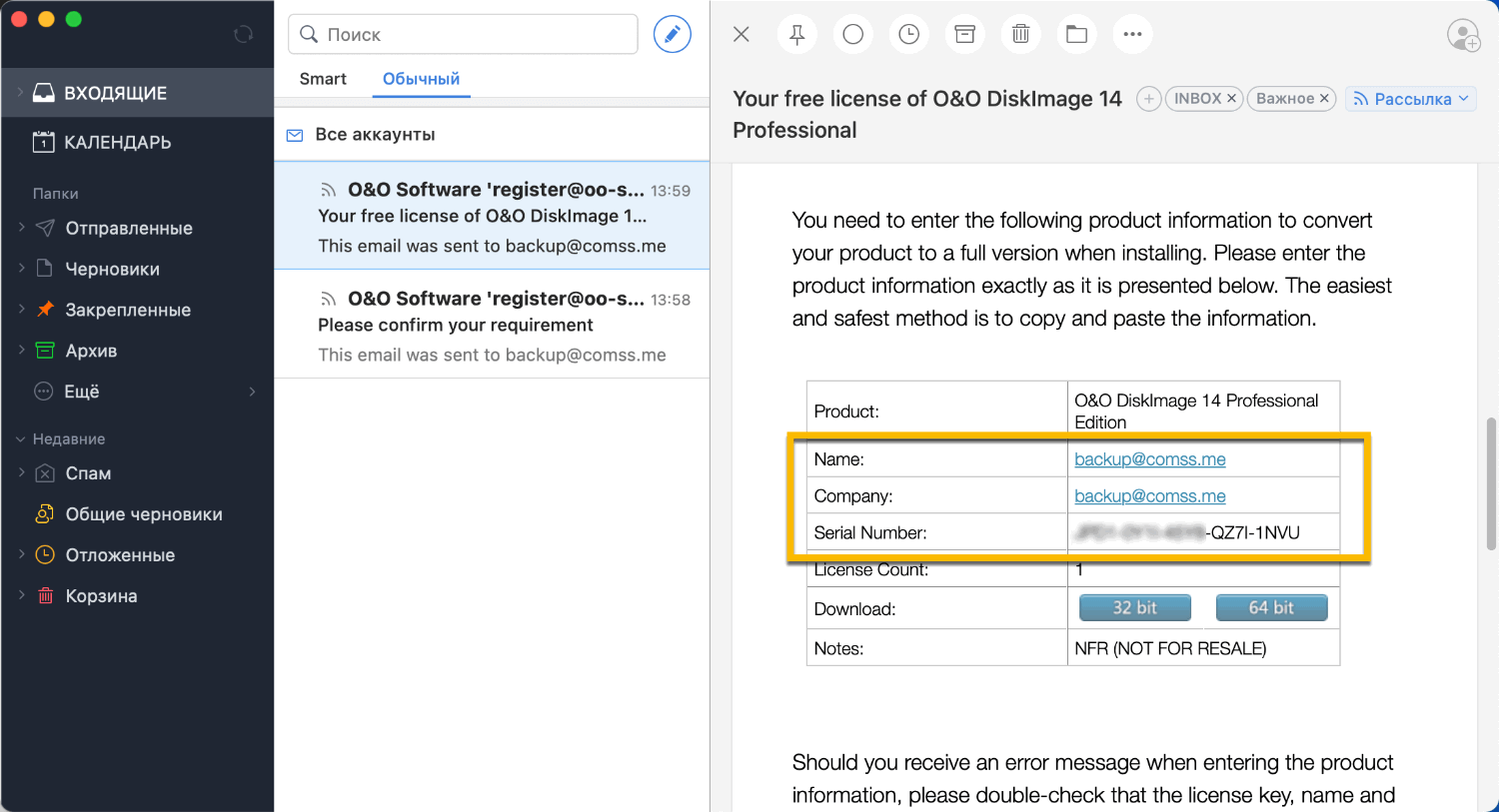
Task: Click the Поиск search field
Action: click(x=462, y=34)
